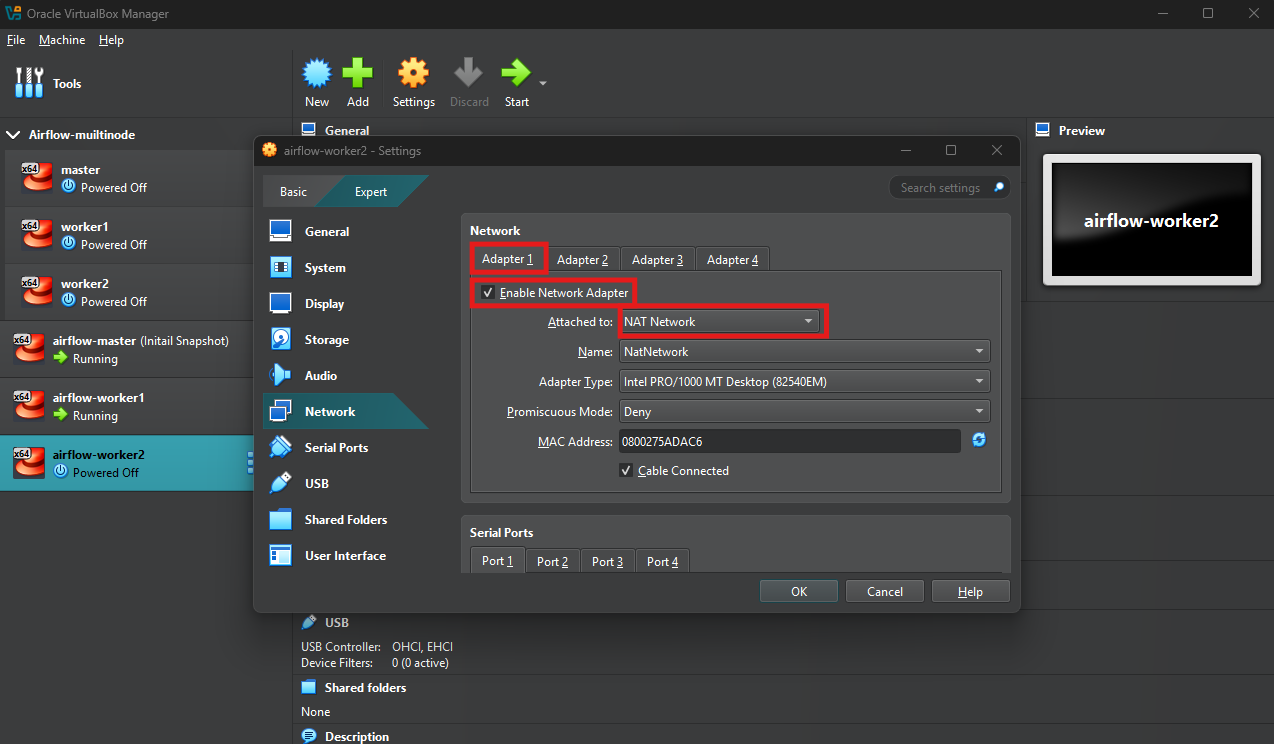Switch to the Adapter 1 tab
This screenshot has width=1274, height=744.
click(508, 259)
